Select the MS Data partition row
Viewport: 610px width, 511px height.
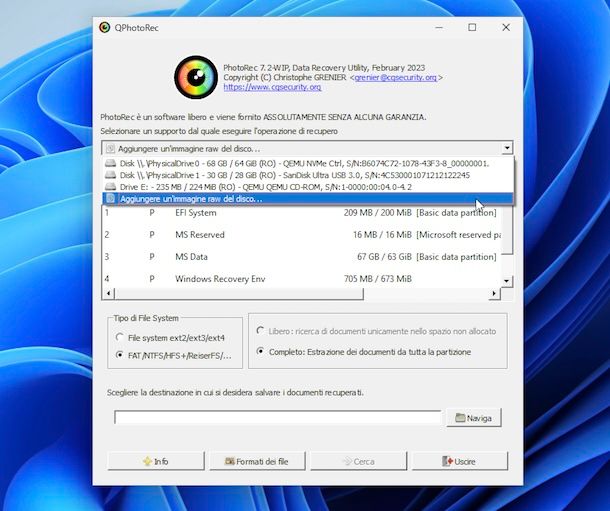[301, 257]
